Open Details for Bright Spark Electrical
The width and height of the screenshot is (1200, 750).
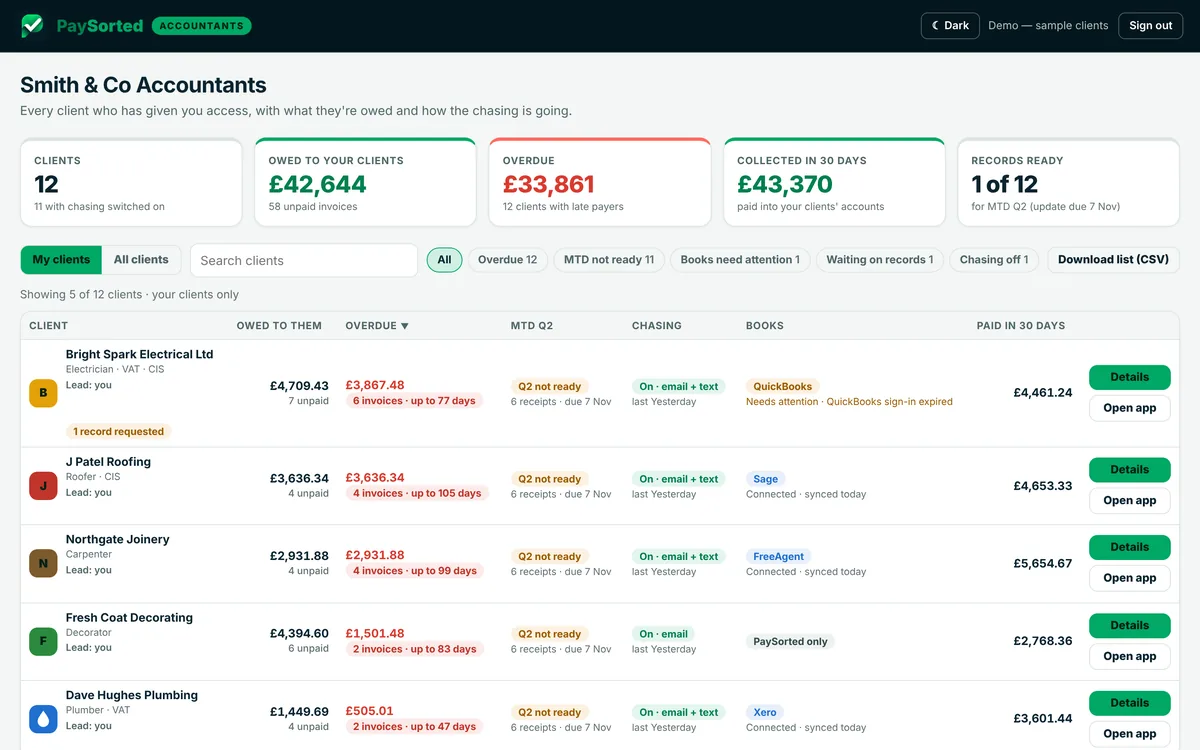[x=1130, y=377]
